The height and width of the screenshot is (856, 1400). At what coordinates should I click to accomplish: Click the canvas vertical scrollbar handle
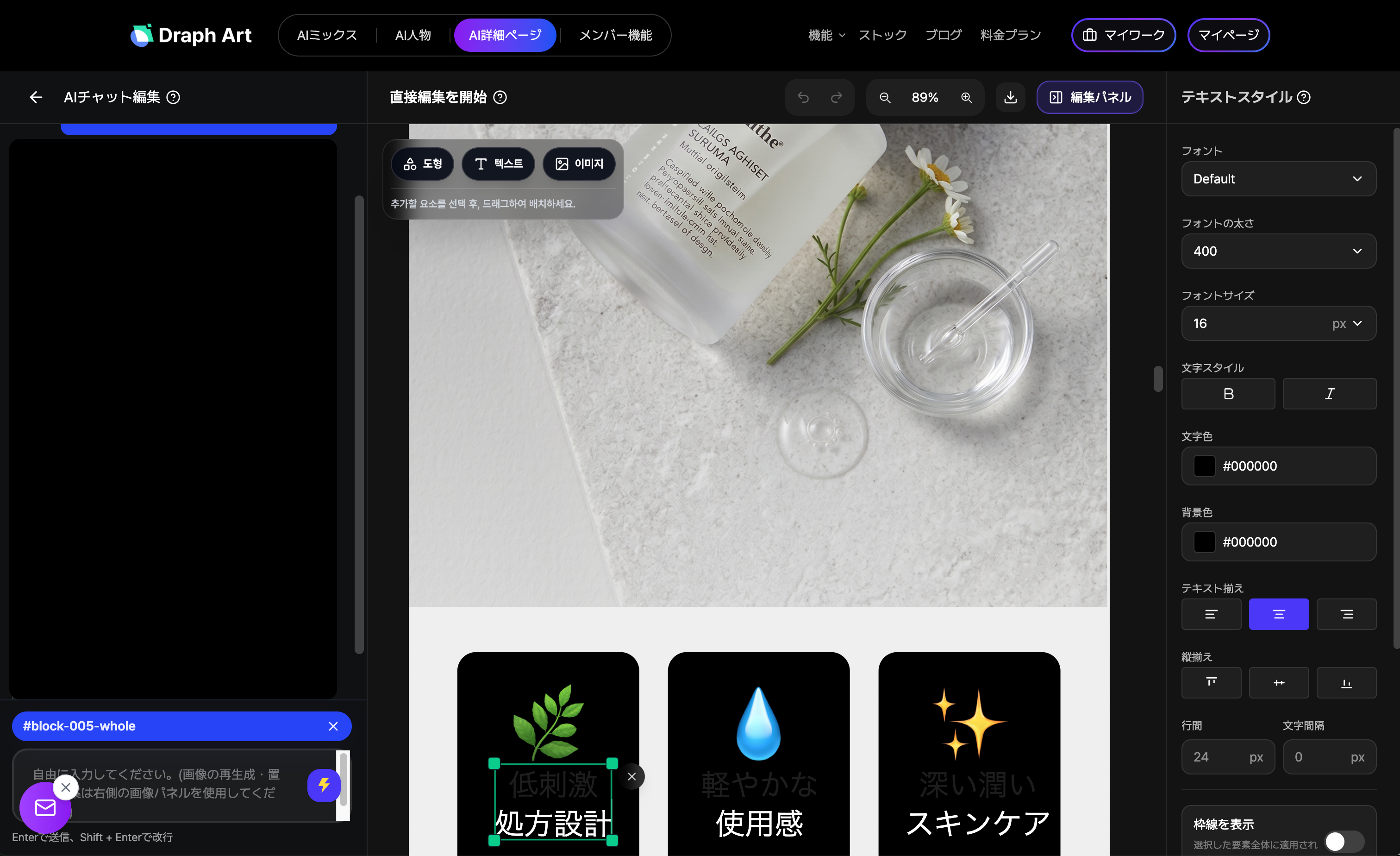[x=1158, y=378]
